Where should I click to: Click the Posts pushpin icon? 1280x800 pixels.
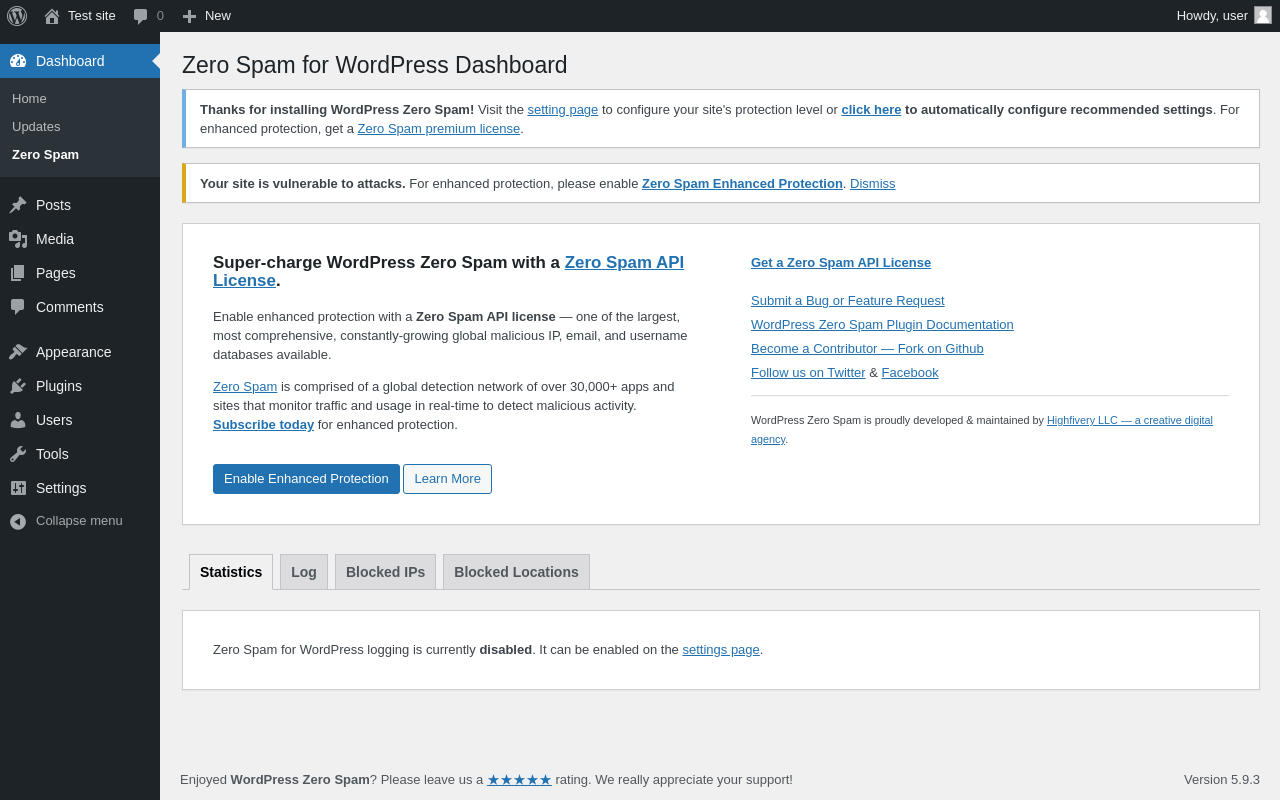[18, 205]
